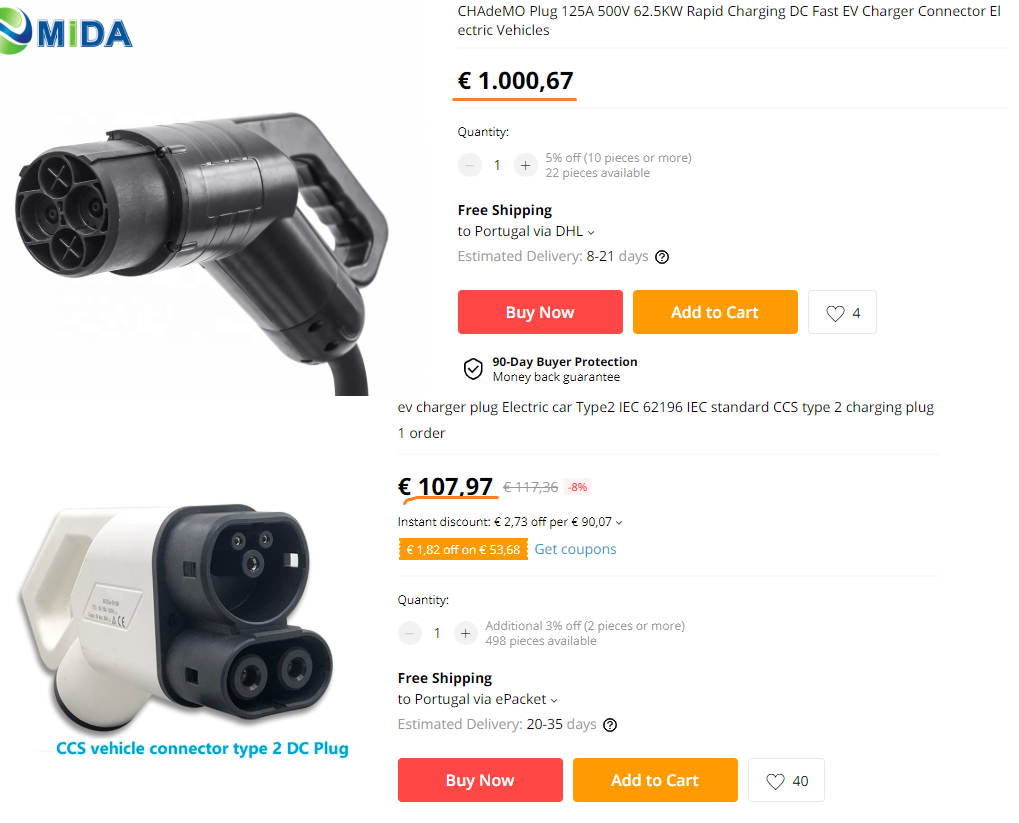Buy the CHAdeMO plug now
Viewport: 1019px width, 823px height.
[540, 312]
